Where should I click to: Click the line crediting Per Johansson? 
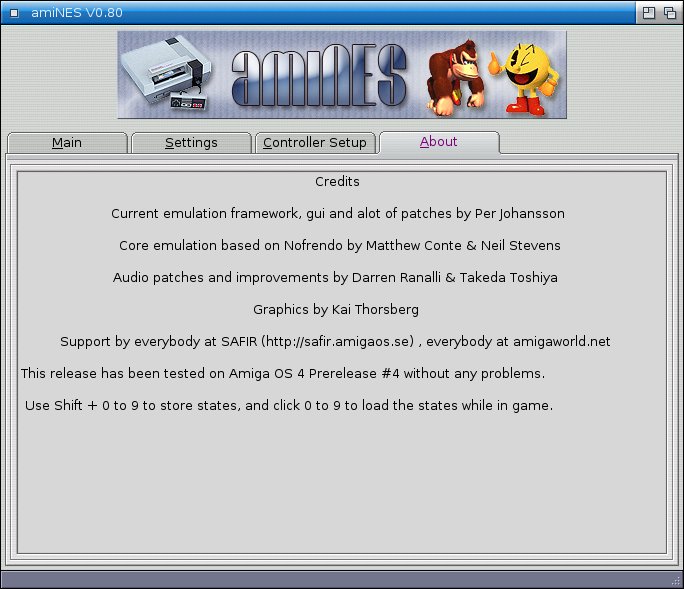click(x=338, y=213)
